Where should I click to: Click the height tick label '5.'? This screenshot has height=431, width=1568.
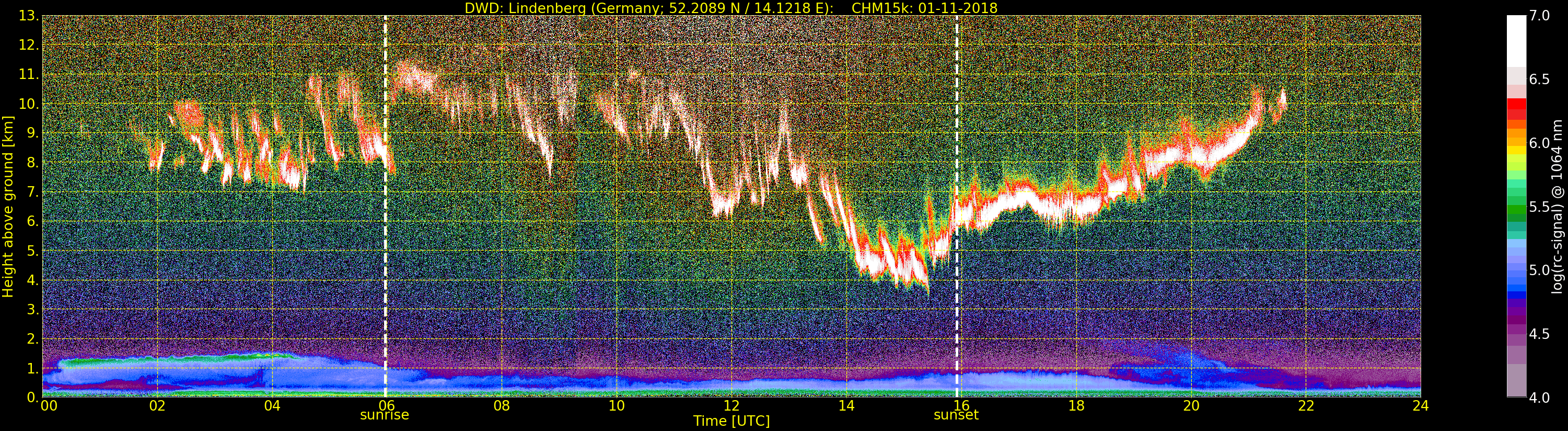32,251
